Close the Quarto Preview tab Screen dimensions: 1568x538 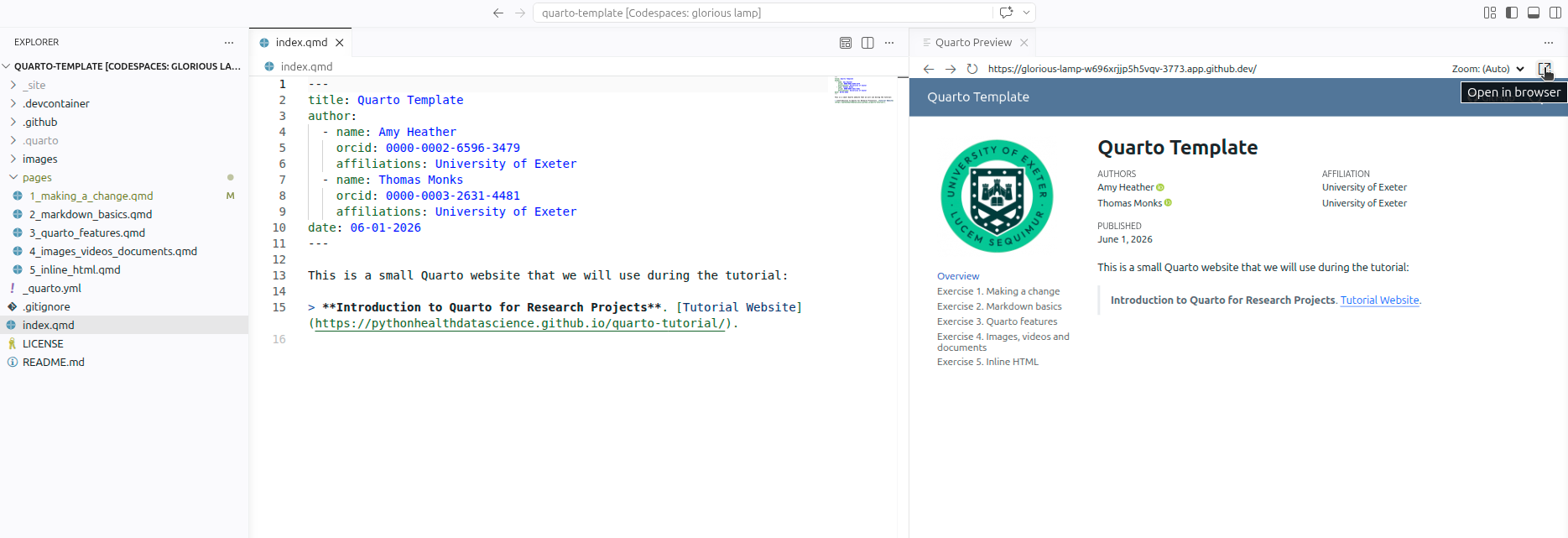[1024, 42]
